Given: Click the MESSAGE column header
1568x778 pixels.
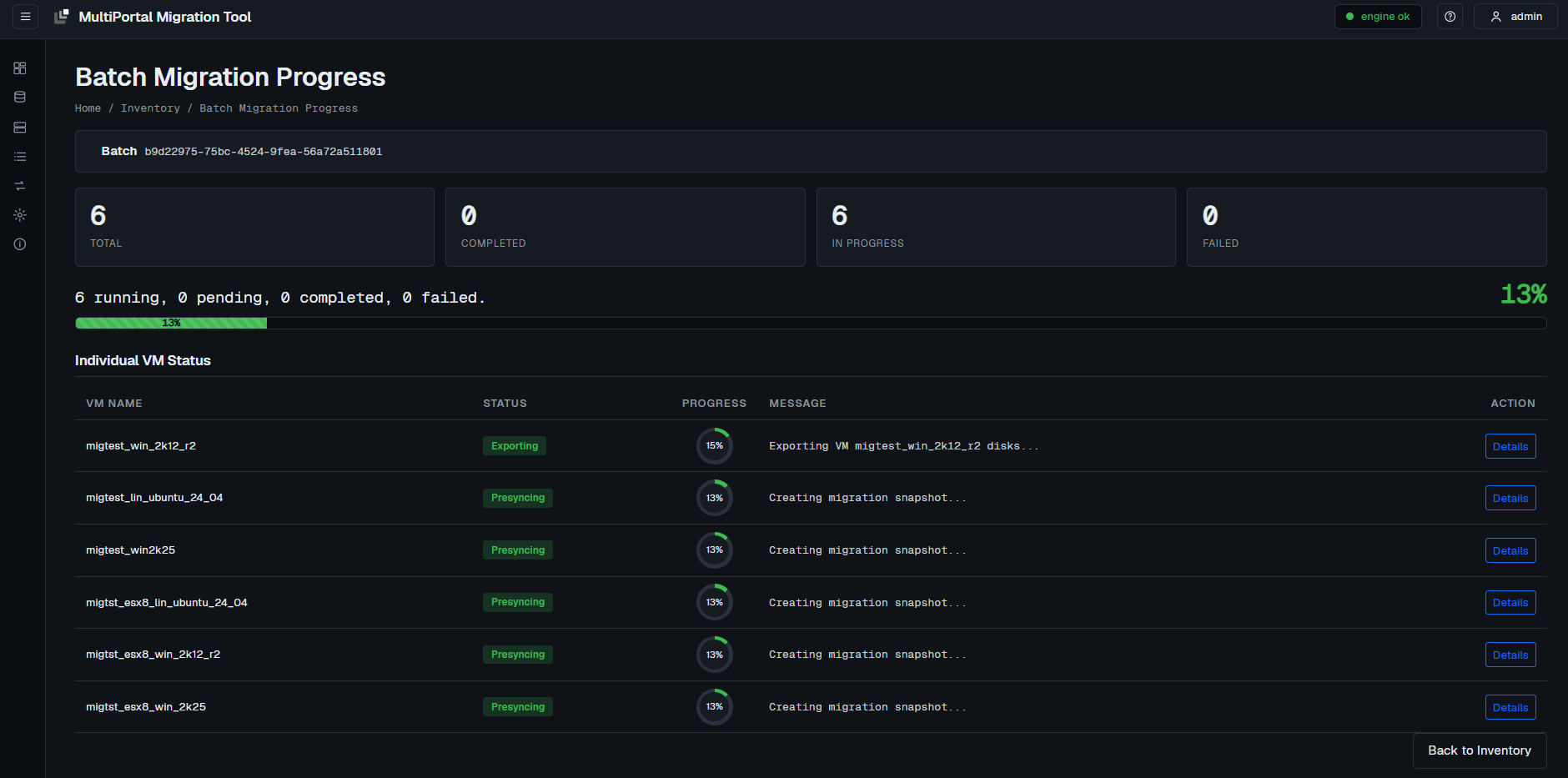Looking at the screenshot, I should point(797,404).
